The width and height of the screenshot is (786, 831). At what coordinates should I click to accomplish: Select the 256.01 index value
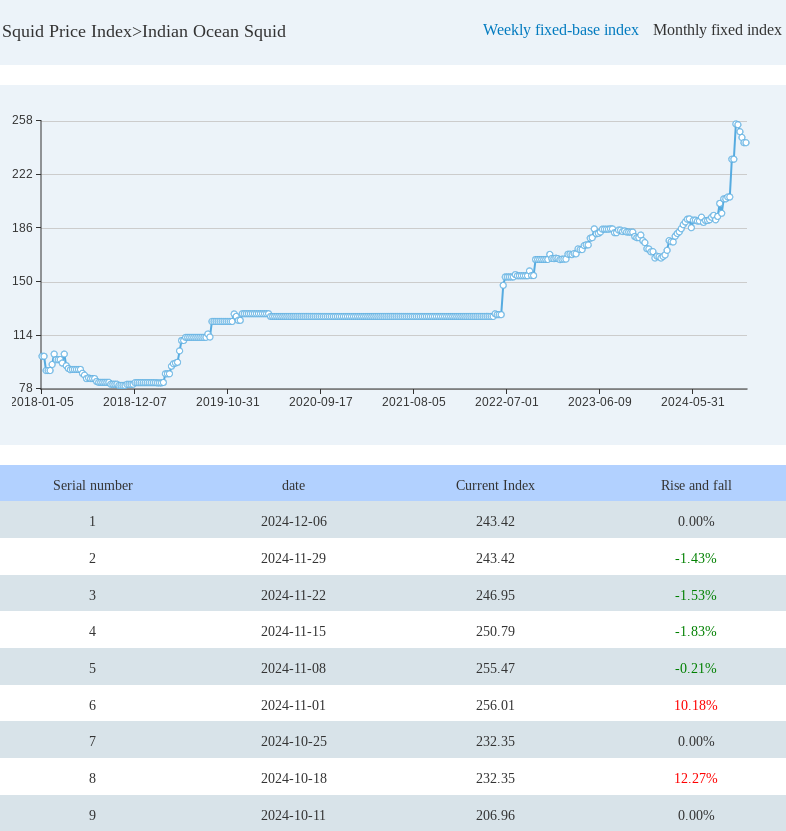[x=495, y=705]
